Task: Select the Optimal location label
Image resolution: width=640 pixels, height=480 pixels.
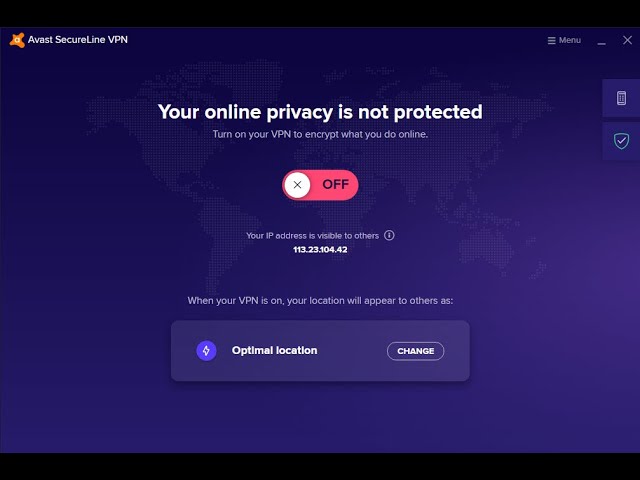Action: point(274,350)
